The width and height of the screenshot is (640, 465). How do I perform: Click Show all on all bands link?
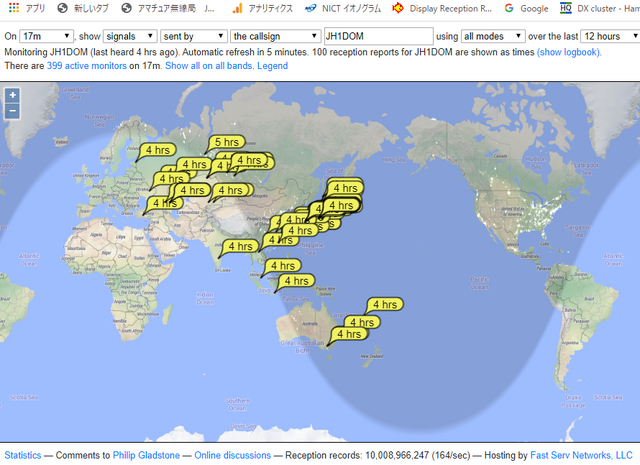click(x=208, y=66)
